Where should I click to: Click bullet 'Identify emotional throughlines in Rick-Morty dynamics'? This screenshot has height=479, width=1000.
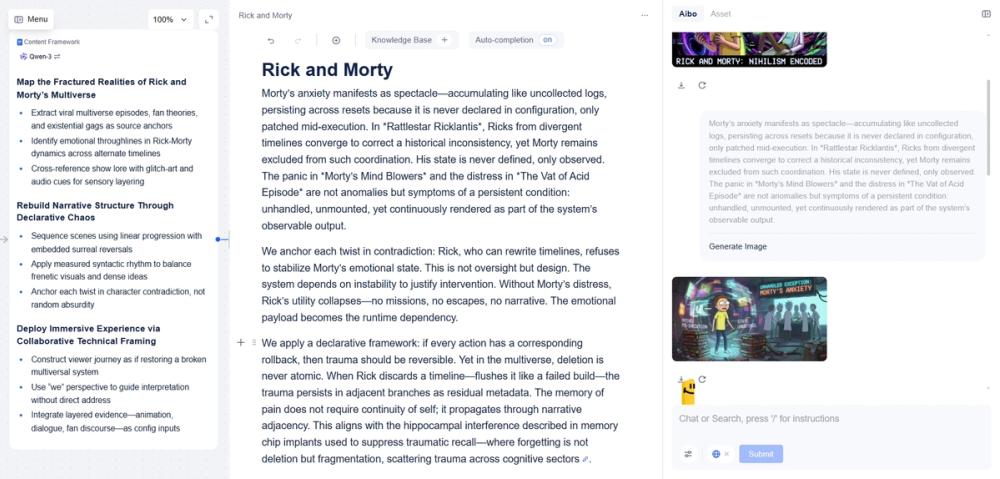click(x=112, y=147)
